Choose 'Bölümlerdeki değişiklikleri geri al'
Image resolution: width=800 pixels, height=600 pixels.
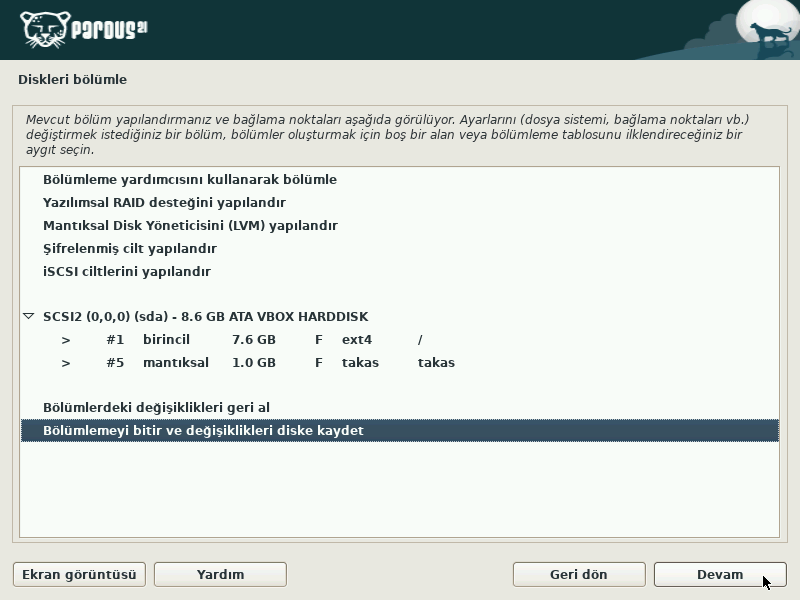399,408
